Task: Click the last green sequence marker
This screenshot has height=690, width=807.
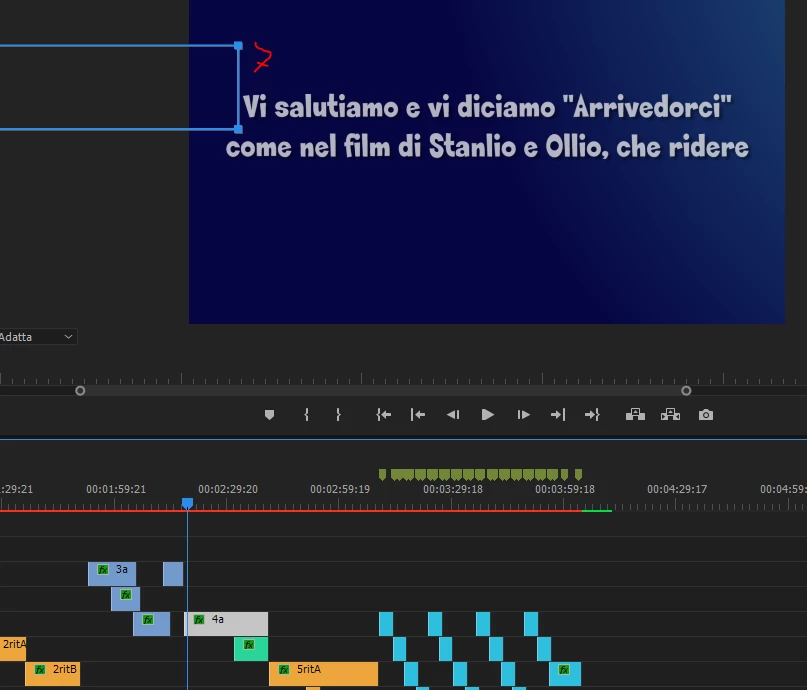Action: (578, 474)
